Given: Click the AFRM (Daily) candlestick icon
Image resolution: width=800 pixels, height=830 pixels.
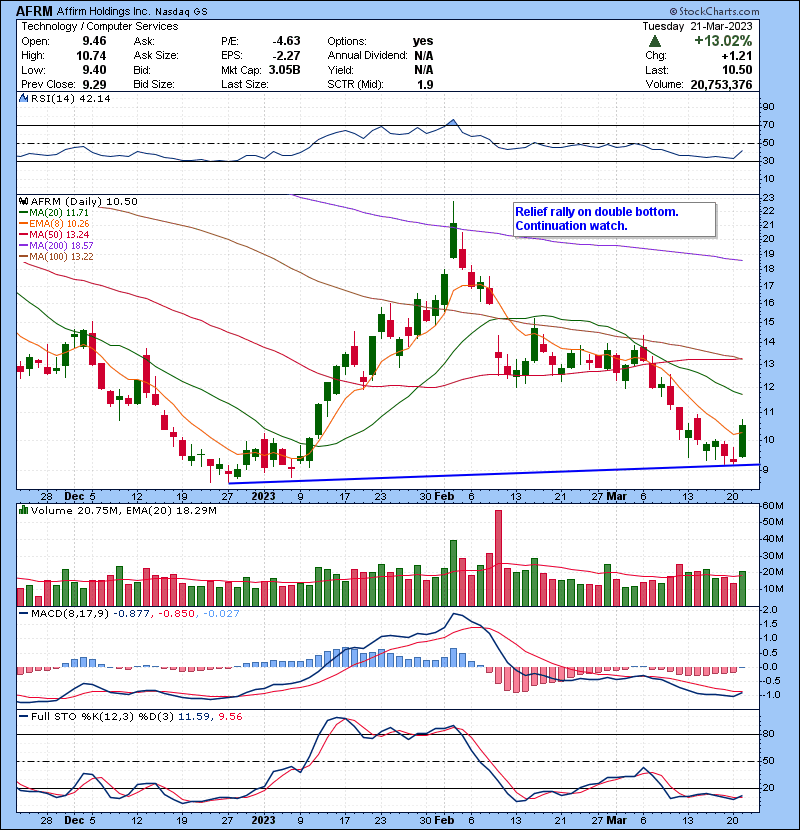Looking at the screenshot, I should [23, 201].
